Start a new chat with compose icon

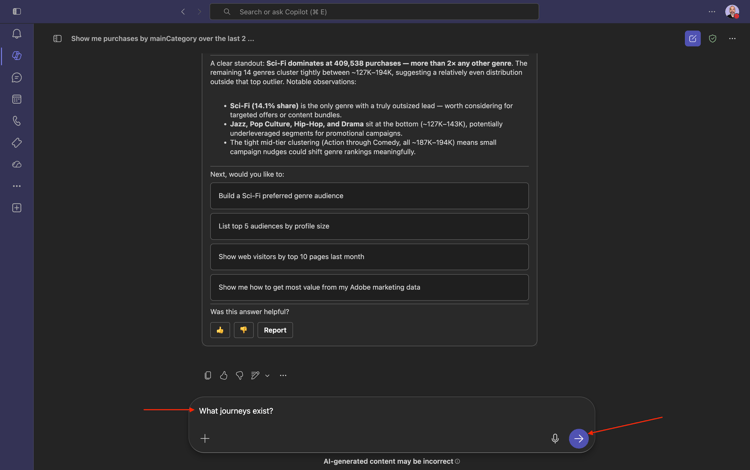tap(693, 38)
